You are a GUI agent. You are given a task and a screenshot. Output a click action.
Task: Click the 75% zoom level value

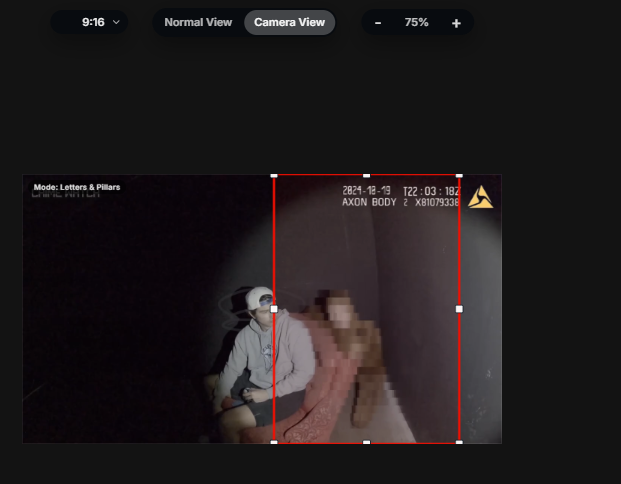pos(417,22)
